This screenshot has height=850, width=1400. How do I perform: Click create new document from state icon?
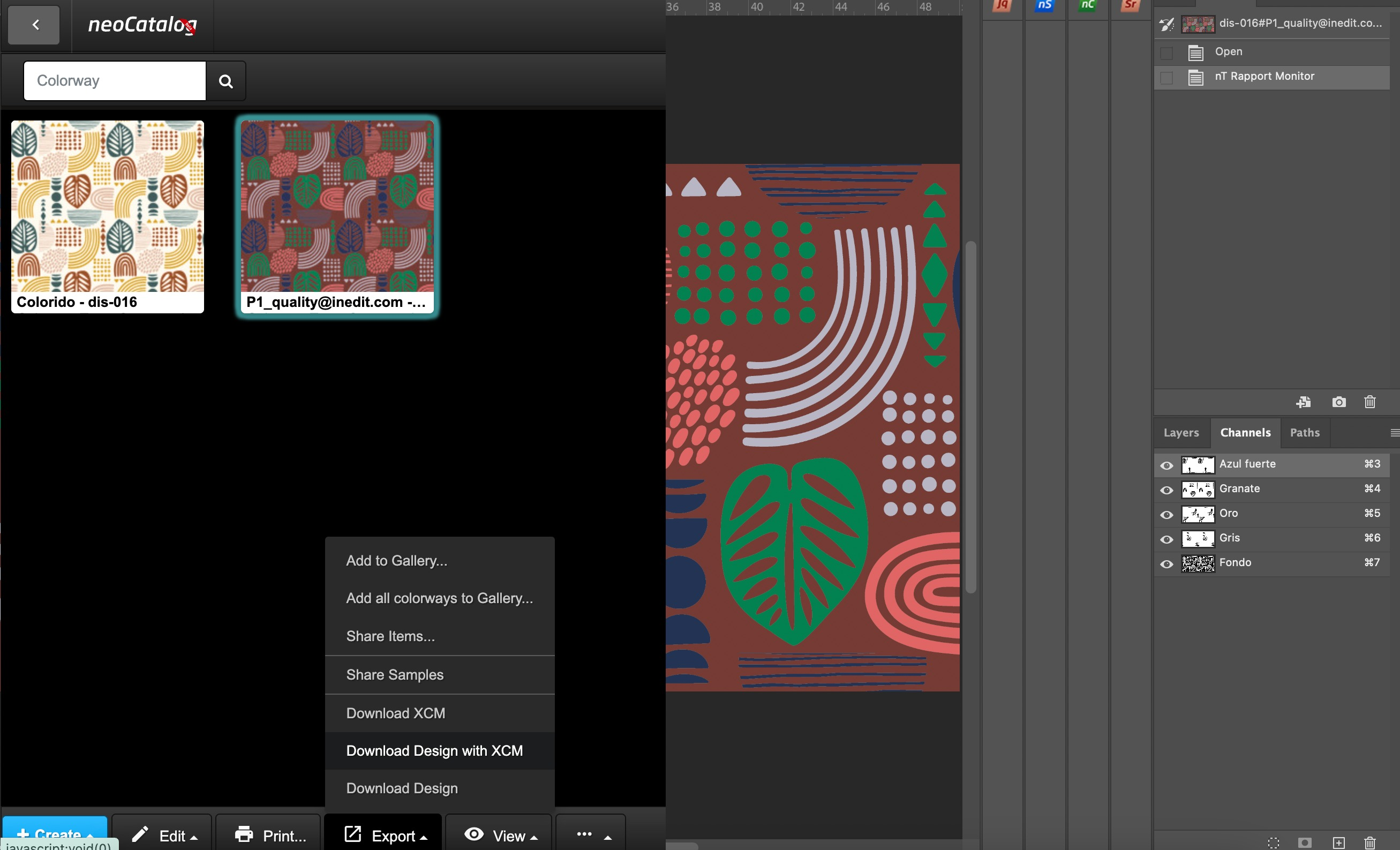[1304, 402]
